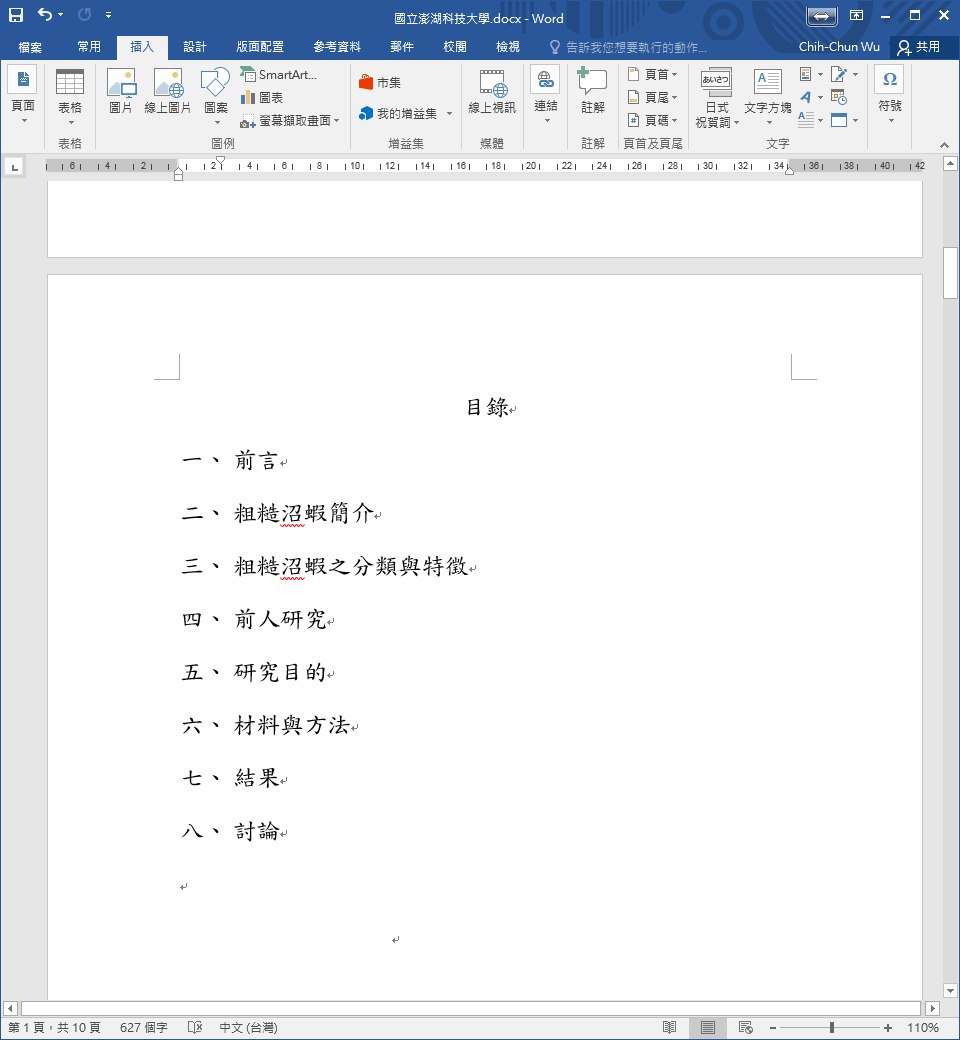Viewport: 960px width, 1040px height.
Task: Click the page count in status bar
Action: pos(54,1027)
